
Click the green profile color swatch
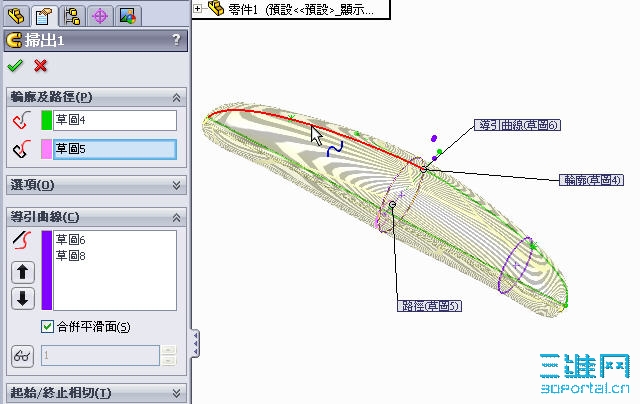coord(47,120)
